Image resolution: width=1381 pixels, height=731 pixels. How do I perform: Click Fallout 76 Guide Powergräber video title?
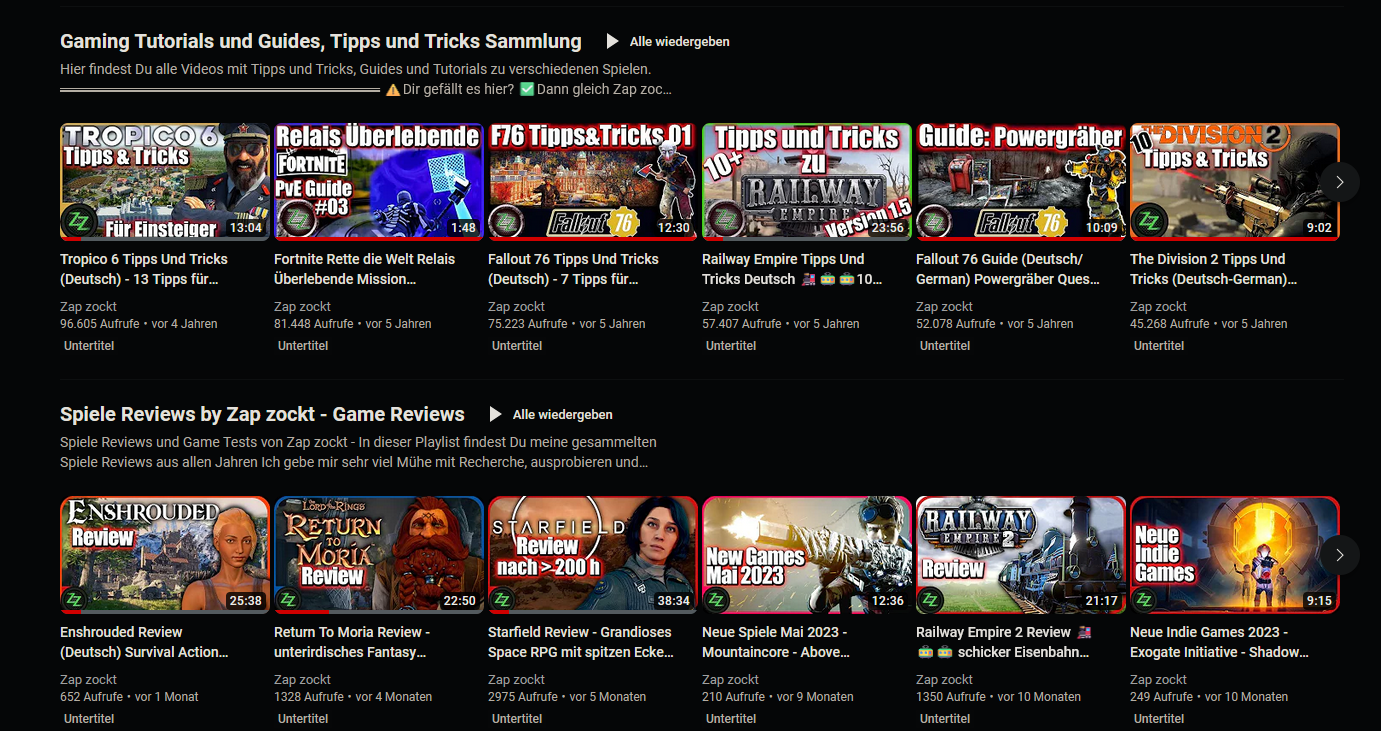tap(1007, 269)
